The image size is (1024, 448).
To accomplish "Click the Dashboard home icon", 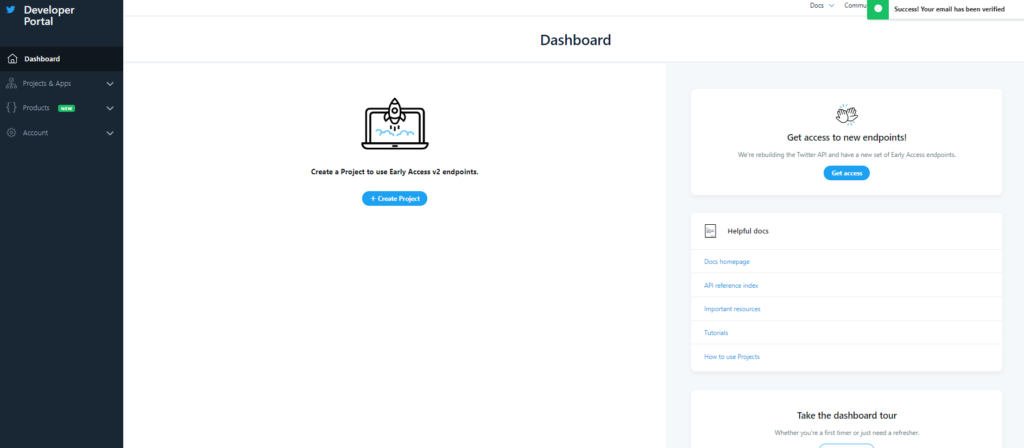I will (11, 59).
